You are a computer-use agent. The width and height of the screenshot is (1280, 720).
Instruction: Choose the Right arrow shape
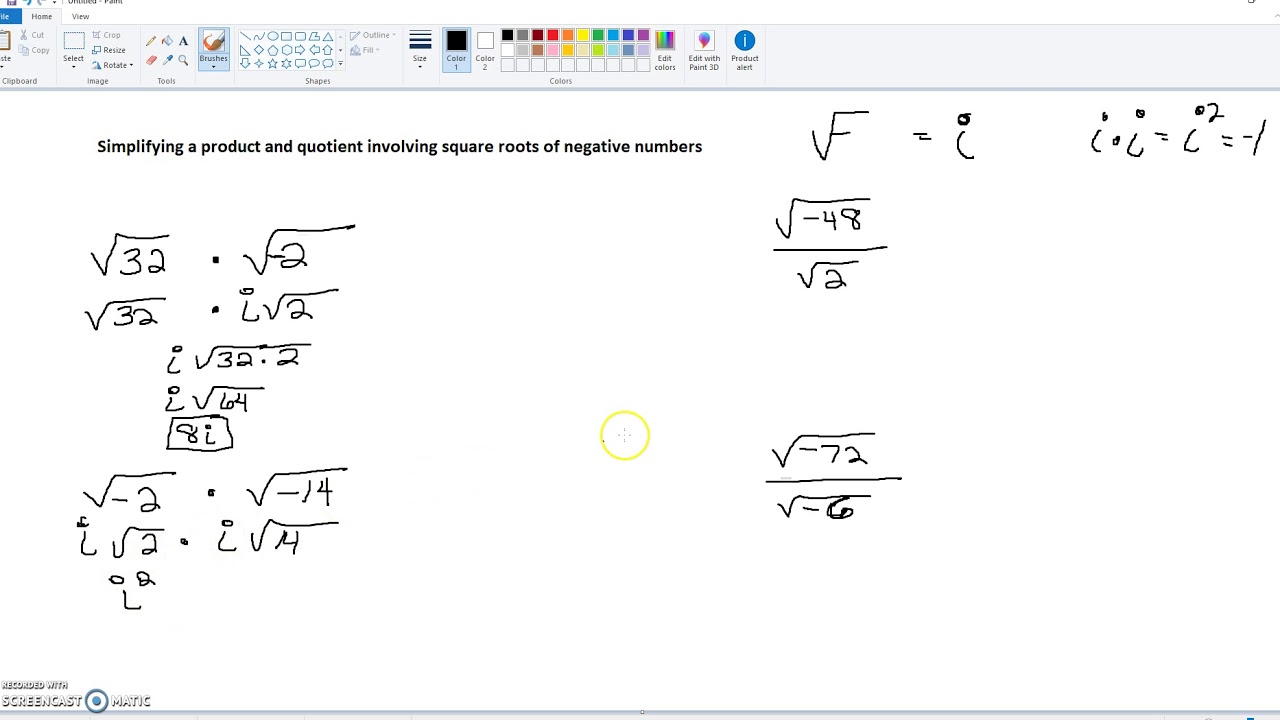click(x=300, y=50)
